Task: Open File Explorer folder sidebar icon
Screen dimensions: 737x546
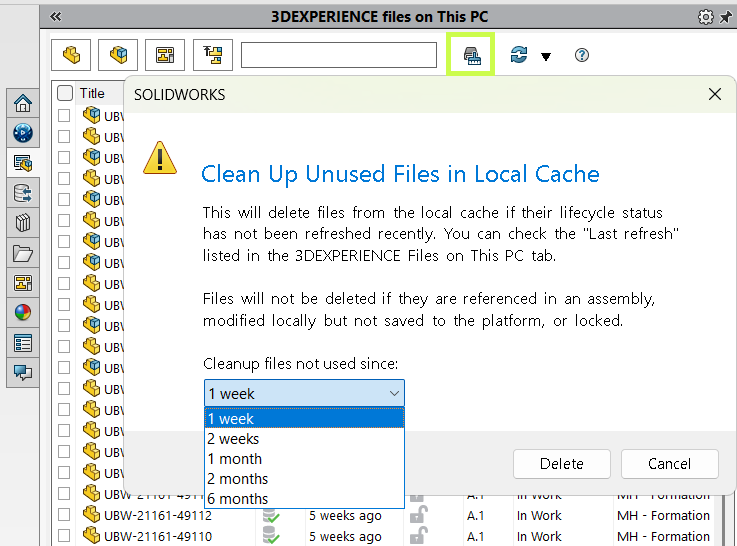Action: tap(23, 253)
